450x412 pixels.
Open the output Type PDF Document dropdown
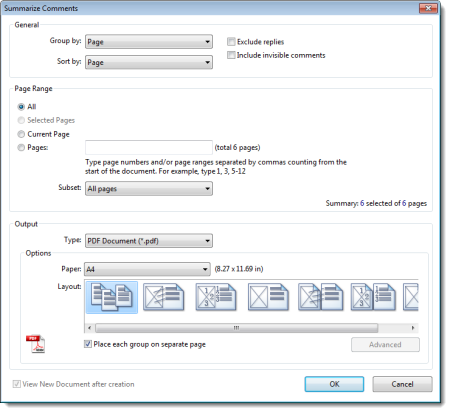(149, 241)
